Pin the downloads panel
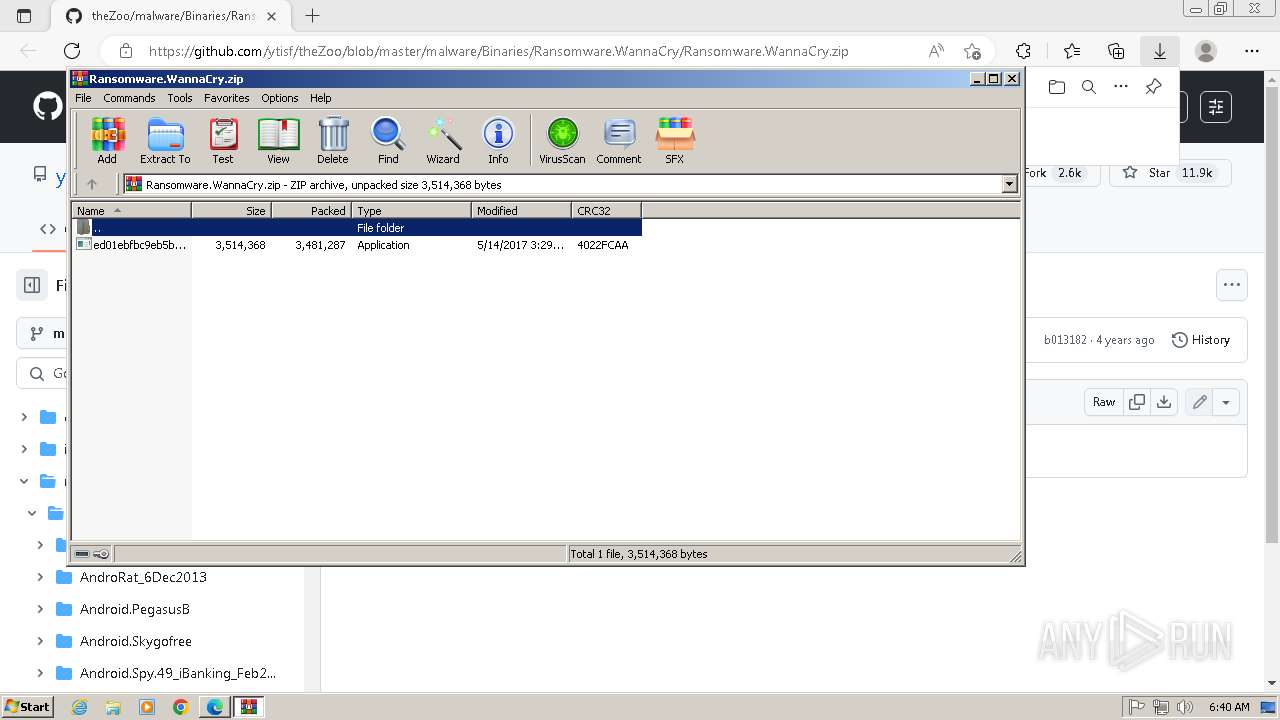1280x720 pixels. coord(1153,87)
